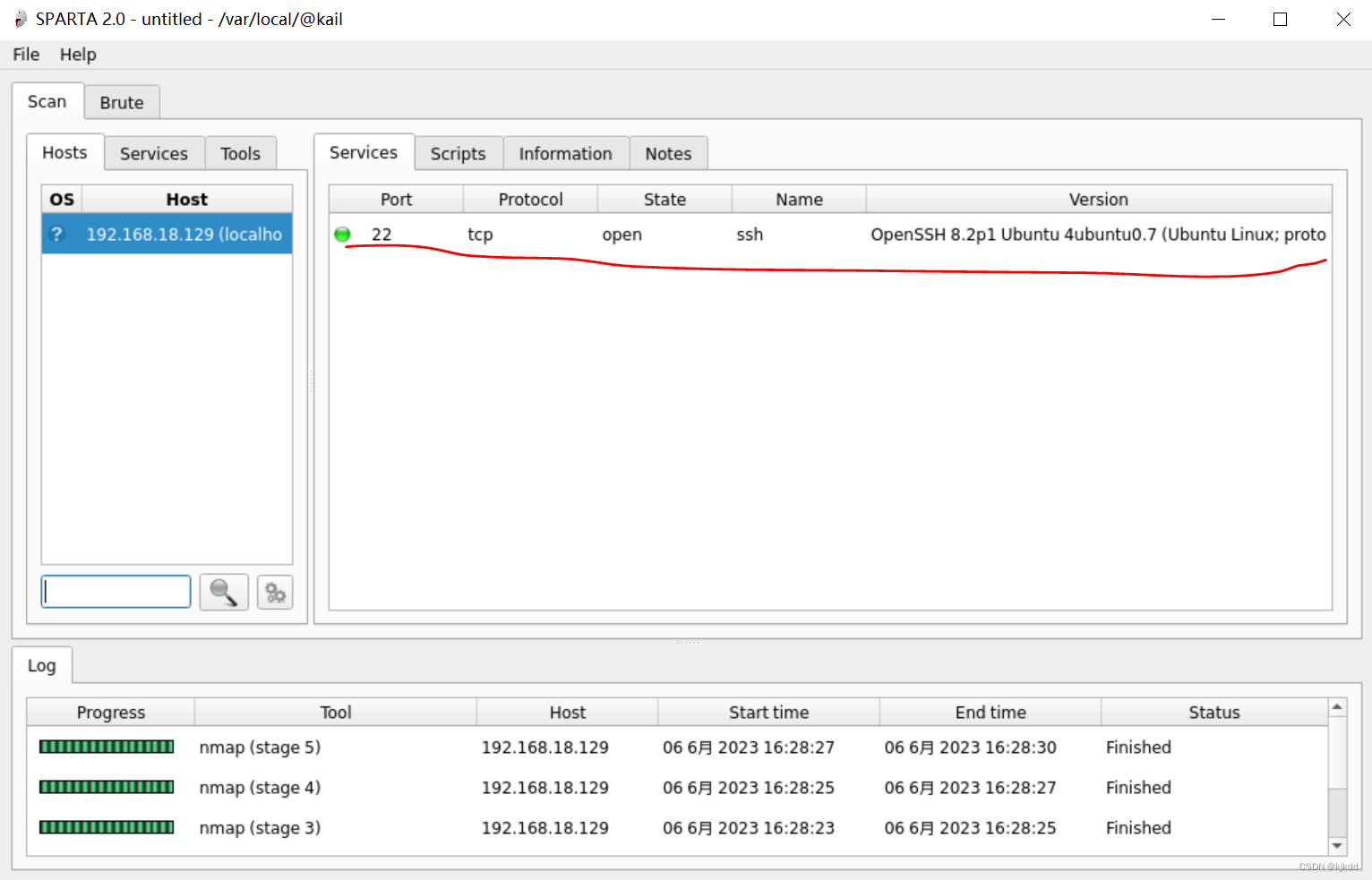Click log scrollbar down arrow
The width and height of the screenshot is (1372, 880).
point(1337,846)
